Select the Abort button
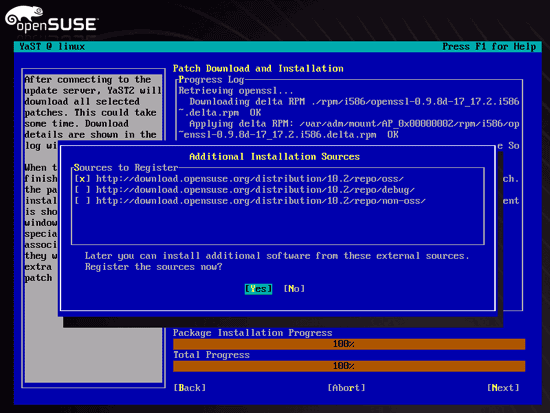This screenshot has width=550, height=413. 346,388
